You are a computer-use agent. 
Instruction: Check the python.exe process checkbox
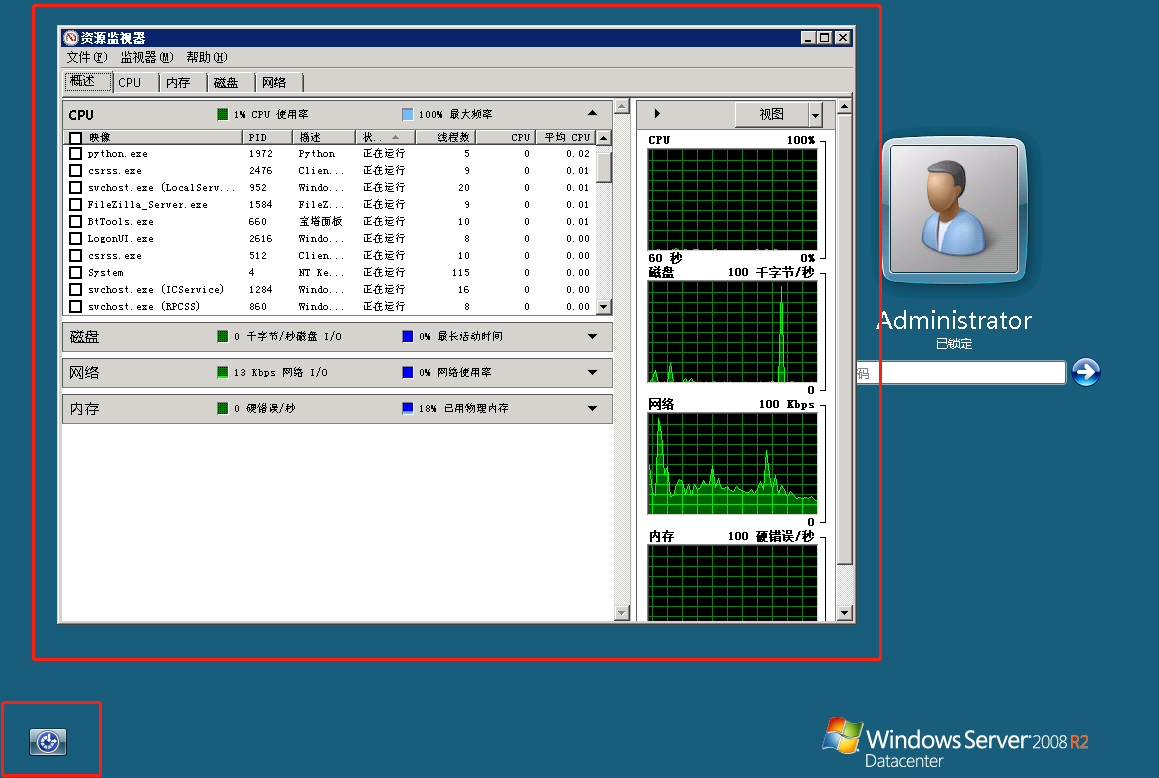[x=75, y=154]
